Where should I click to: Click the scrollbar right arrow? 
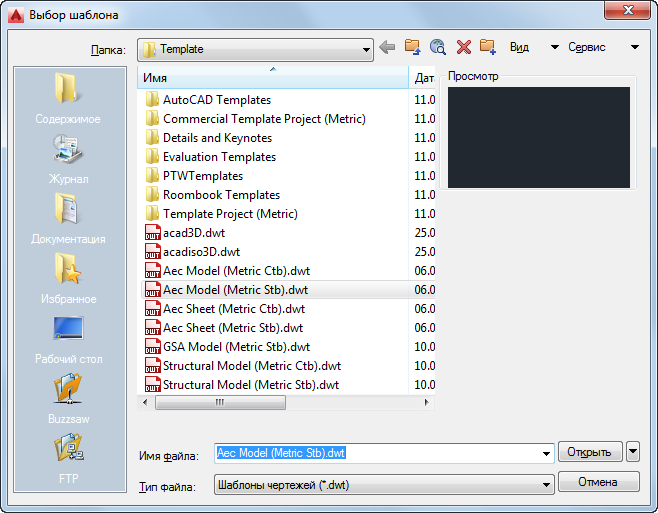(427, 403)
